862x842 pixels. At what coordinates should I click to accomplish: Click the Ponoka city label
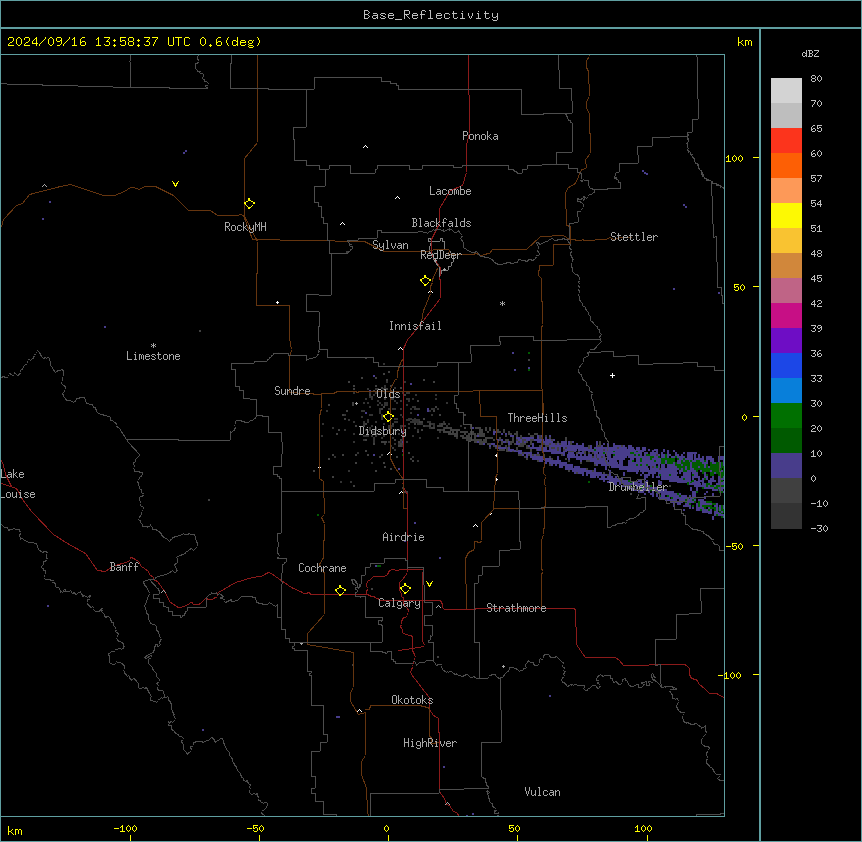480,136
